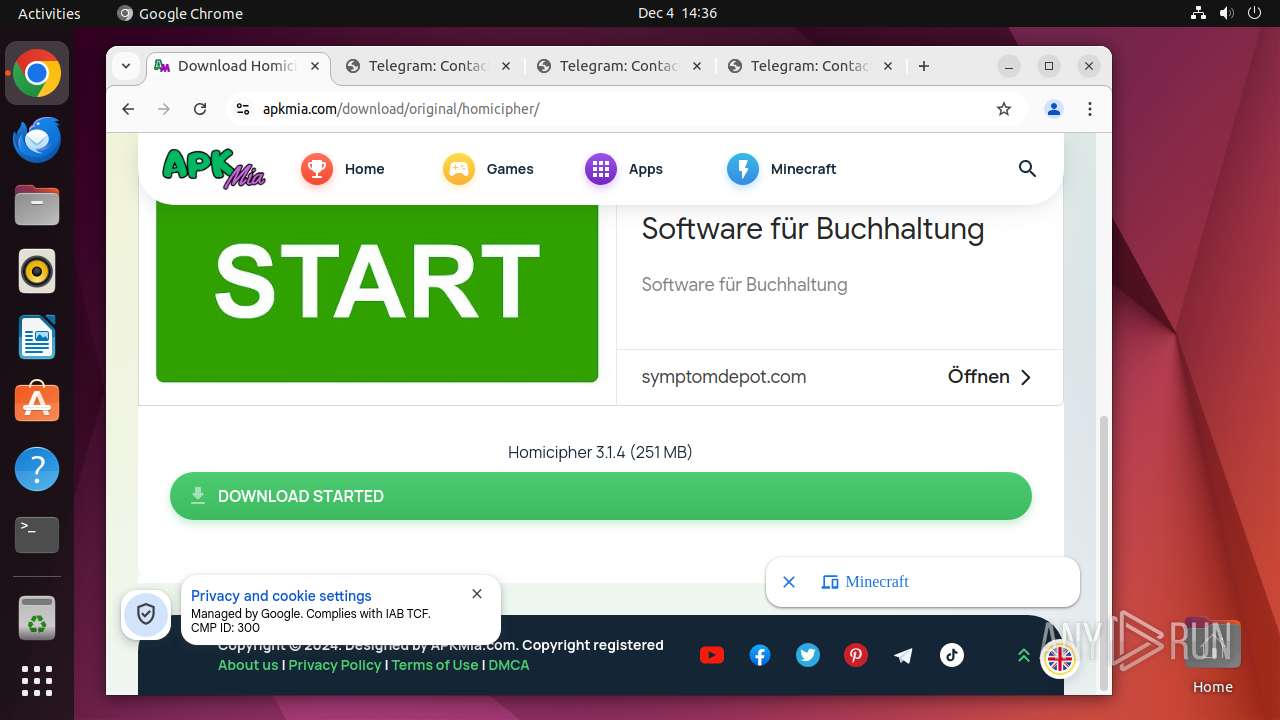Open a new browser tab

[x=924, y=66]
